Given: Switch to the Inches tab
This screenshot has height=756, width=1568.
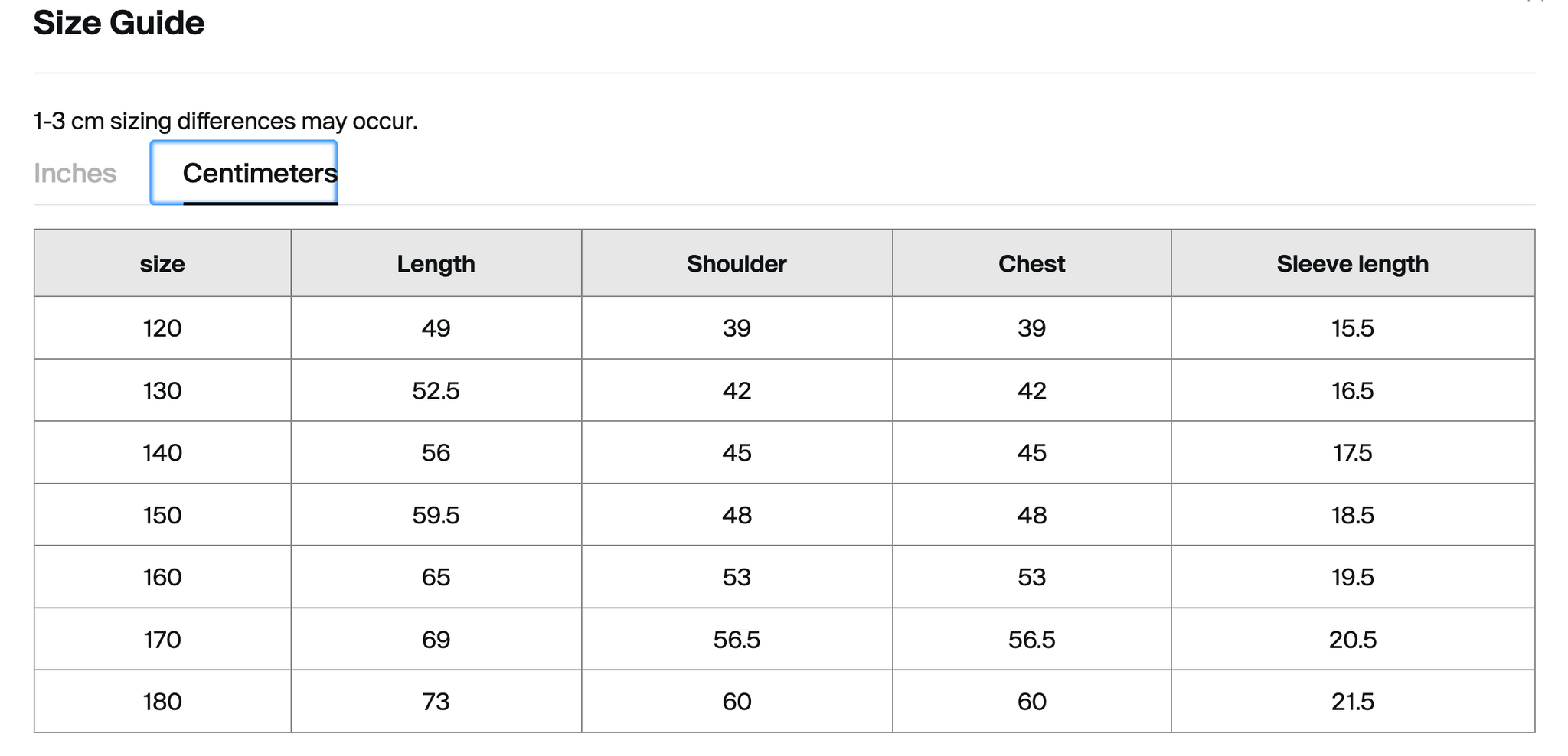Looking at the screenshot, I should (x=75, y=173).
